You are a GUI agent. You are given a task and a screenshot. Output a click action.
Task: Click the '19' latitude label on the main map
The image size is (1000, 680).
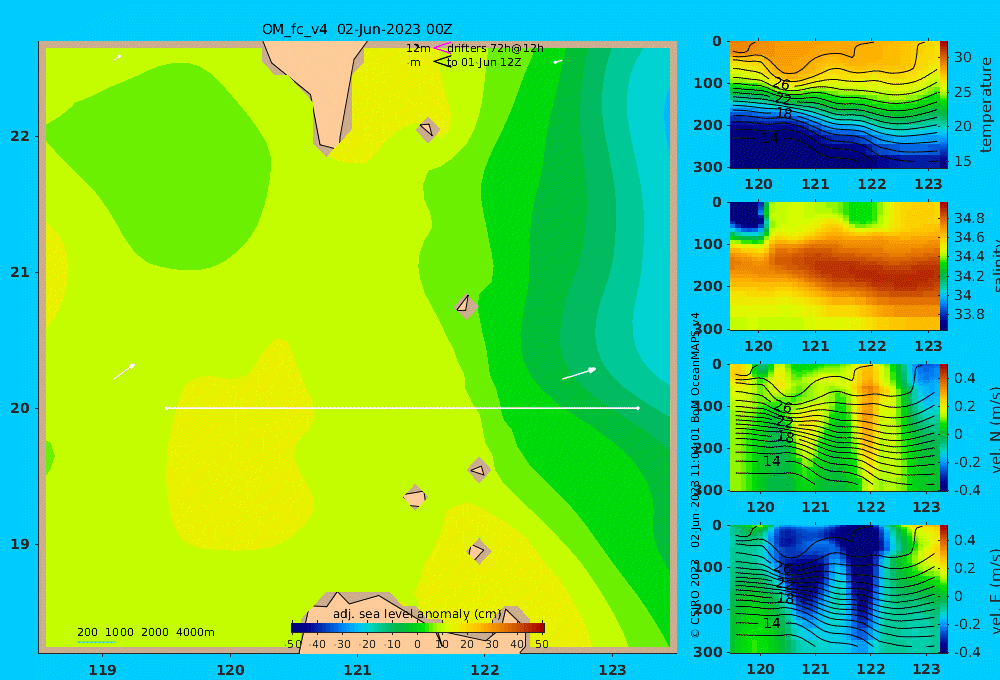tap(20, 544)
